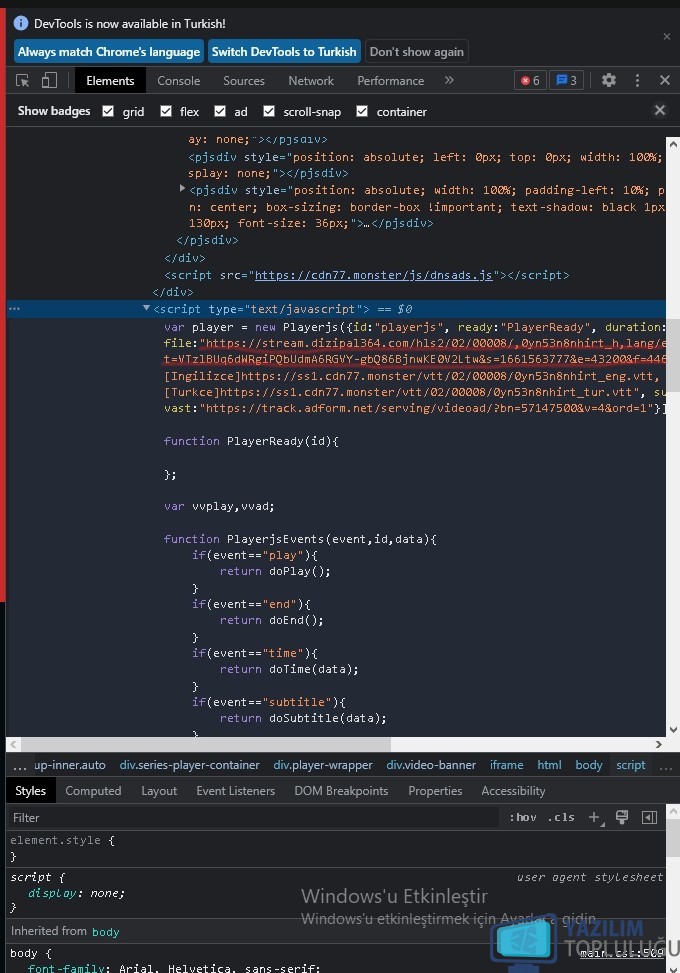Switch to the Sources tab

pos(244,81)
